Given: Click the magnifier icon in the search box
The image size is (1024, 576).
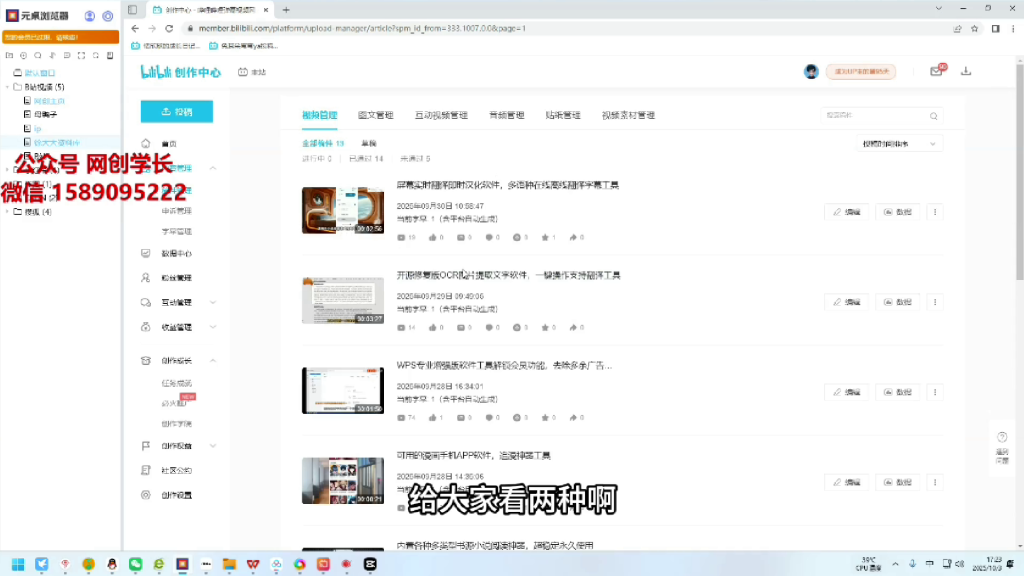Looking at the screenshot, I should [933, 116].
